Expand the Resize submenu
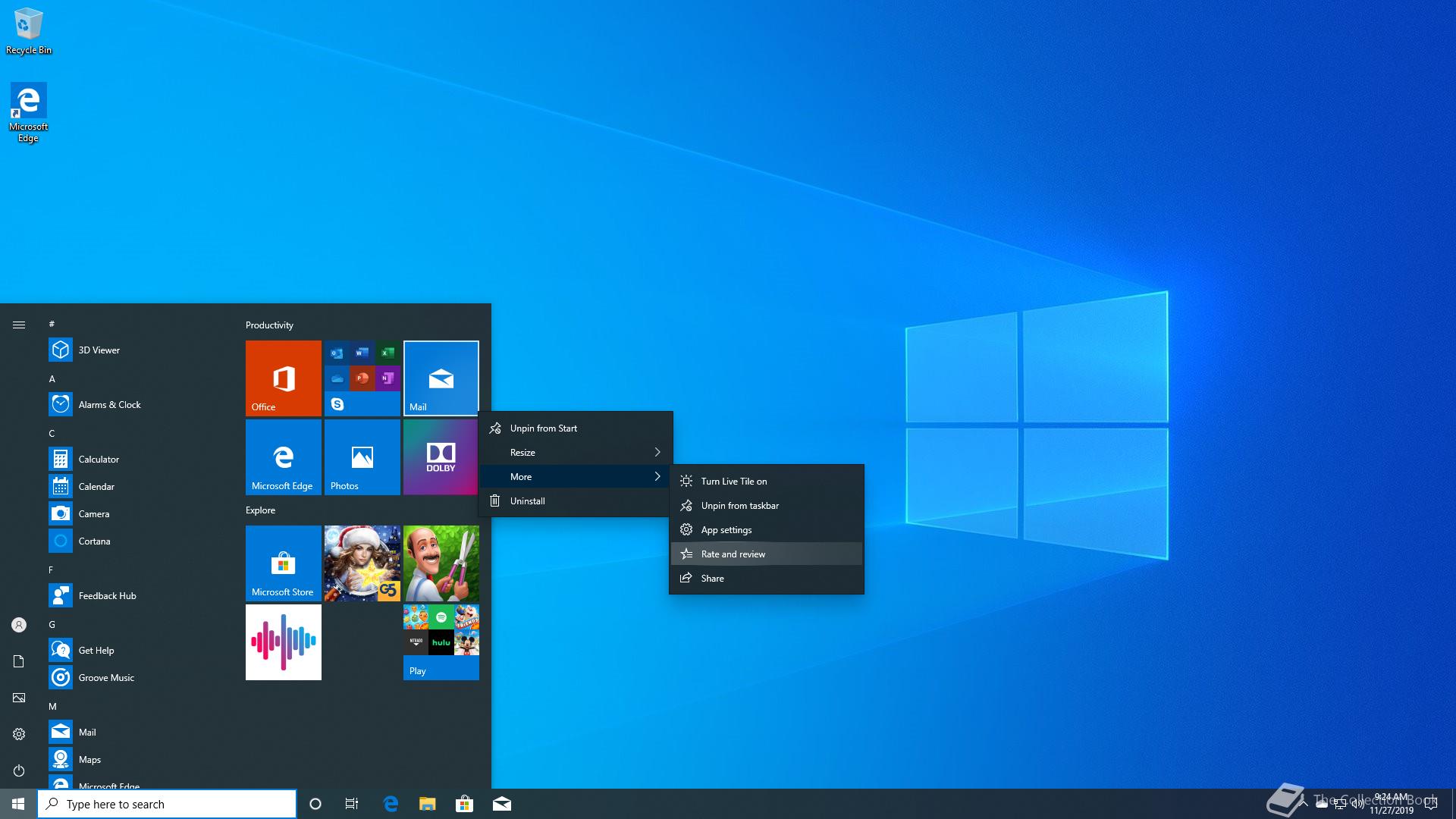 pos(576,453)
